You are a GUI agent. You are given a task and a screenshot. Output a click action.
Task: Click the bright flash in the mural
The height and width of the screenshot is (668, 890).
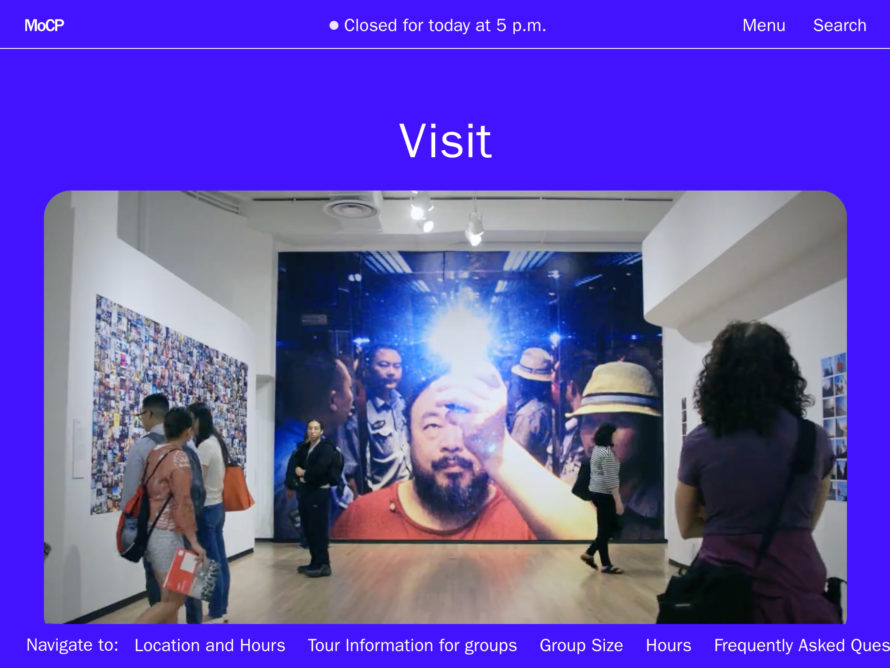coord(460,335)
